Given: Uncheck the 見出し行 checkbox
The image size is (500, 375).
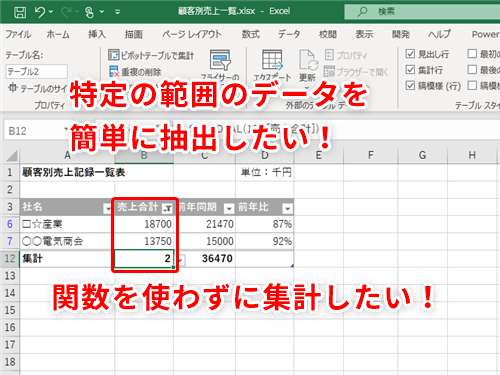Looking at the screenshot, I should pos(410,54).
